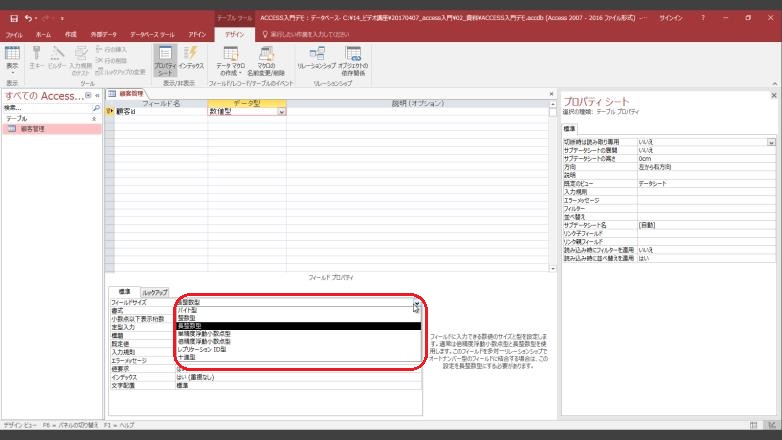Screen dimensions: 782x440
Task: Click 既定のビュー value データシート
Action: click(x=706, y=184)
